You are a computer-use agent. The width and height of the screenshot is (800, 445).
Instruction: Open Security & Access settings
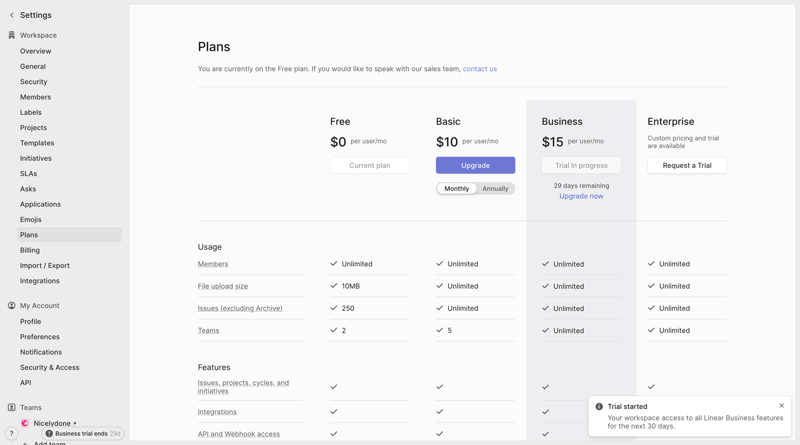tap(49, 367)
